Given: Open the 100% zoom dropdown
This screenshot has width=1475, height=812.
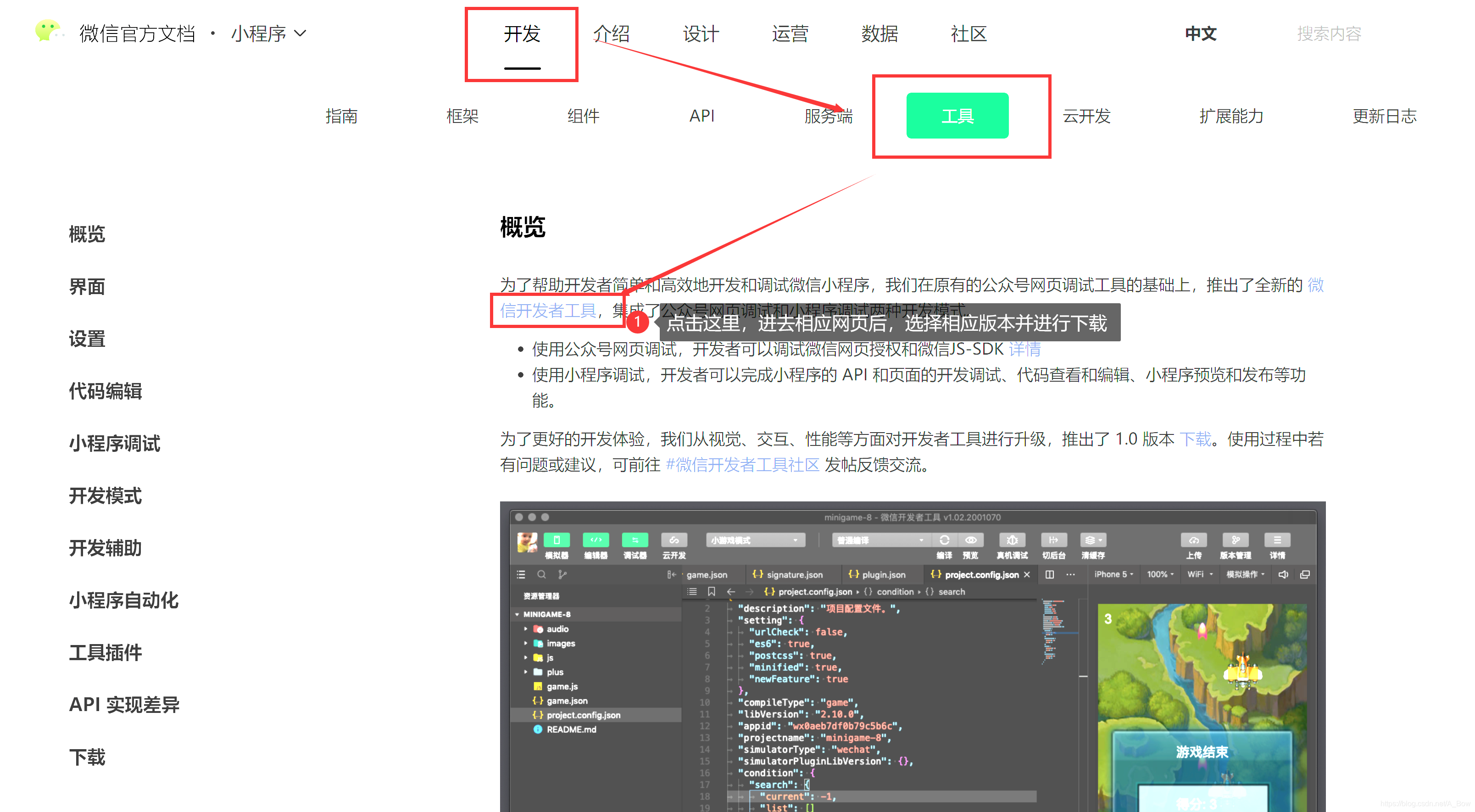Looking at the screenshot, I should click(1160, 574).
